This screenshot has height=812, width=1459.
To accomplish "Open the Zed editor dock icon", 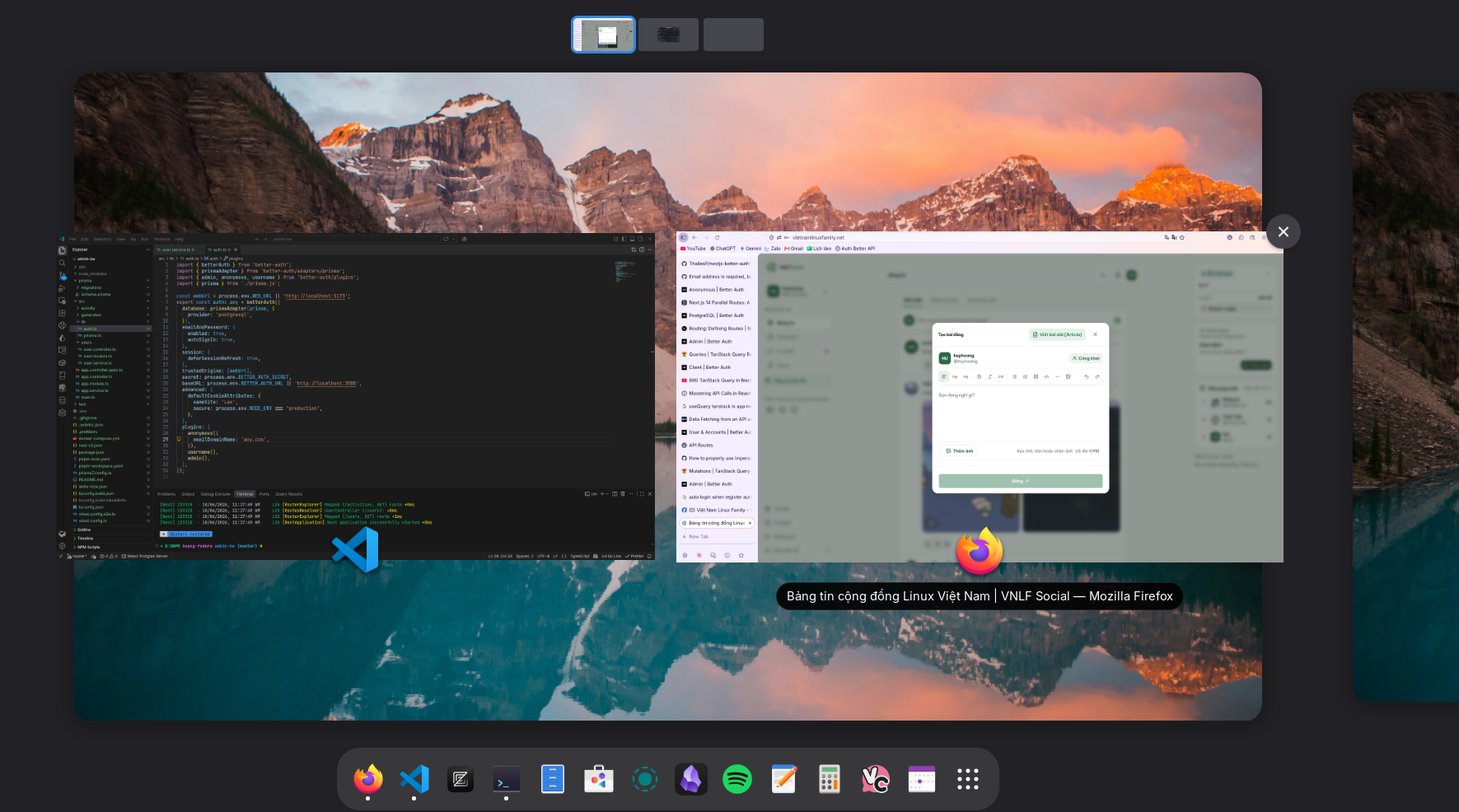I will [461, 778].
